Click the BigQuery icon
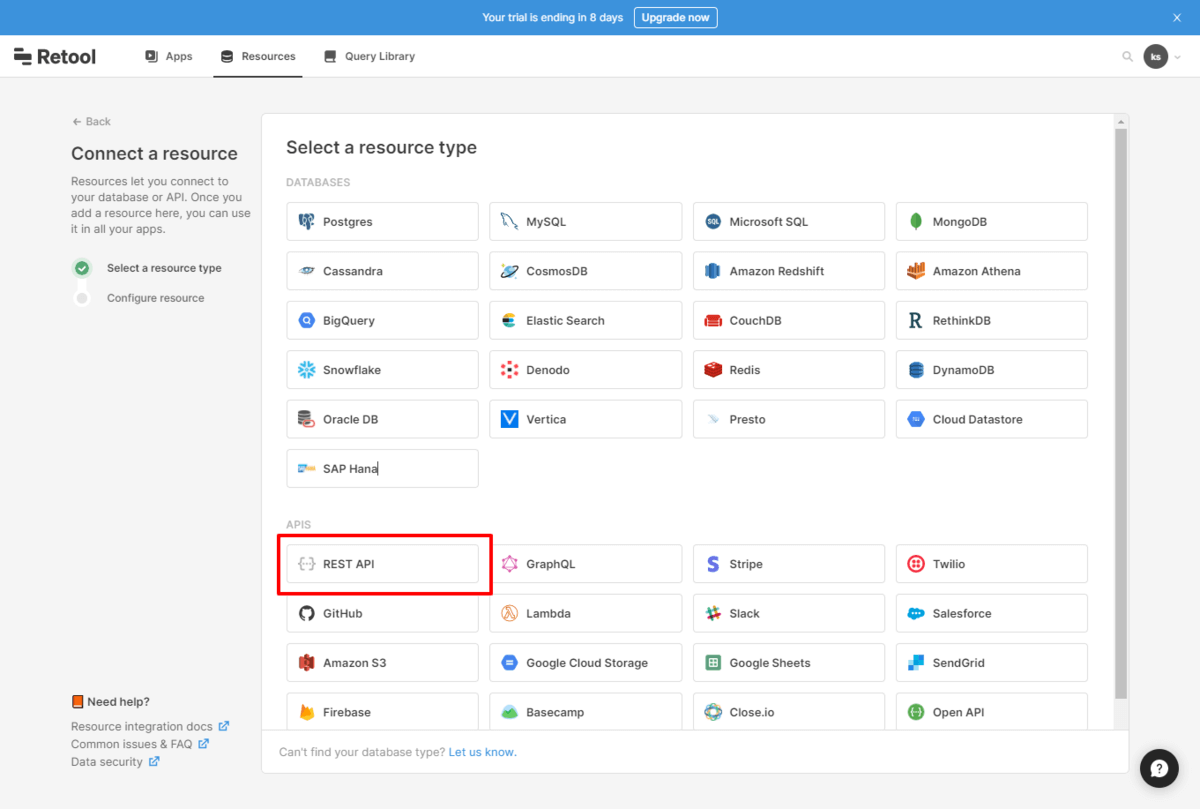 [x=306, y=321]
